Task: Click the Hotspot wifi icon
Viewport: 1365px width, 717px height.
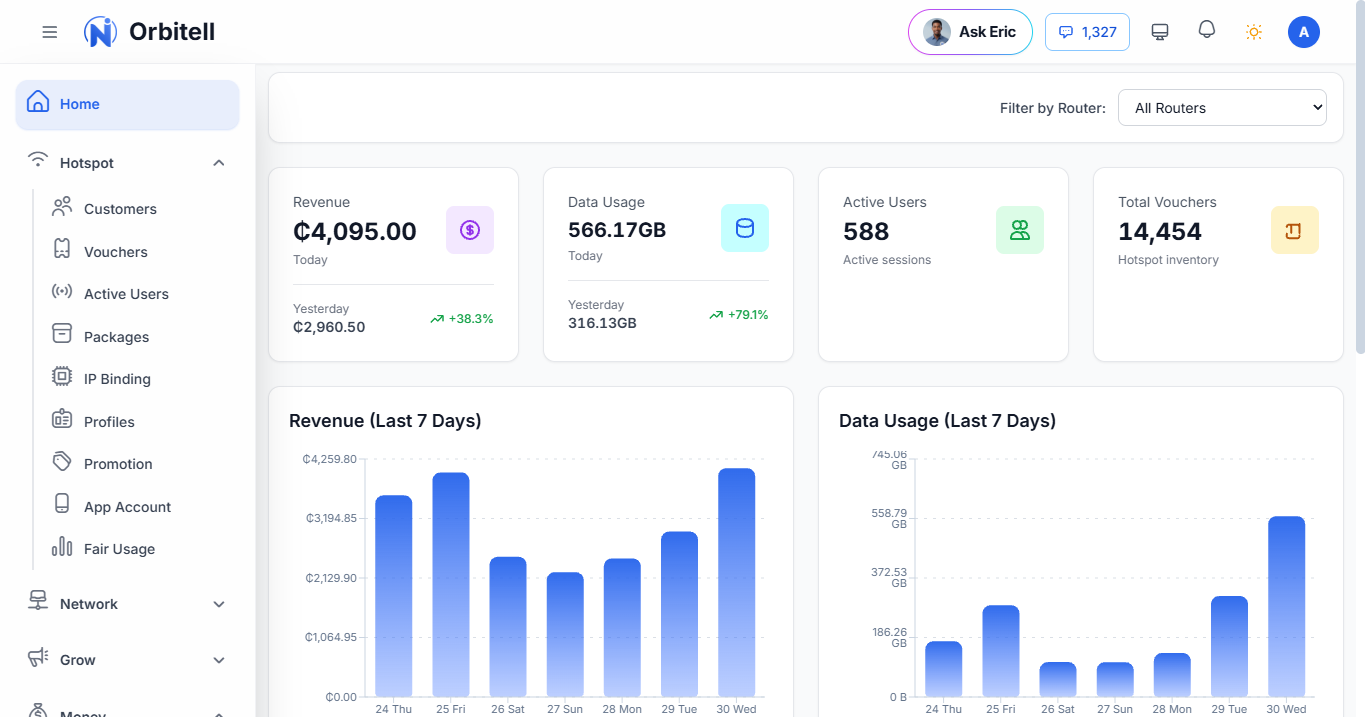Action: [x=38, y=160]
